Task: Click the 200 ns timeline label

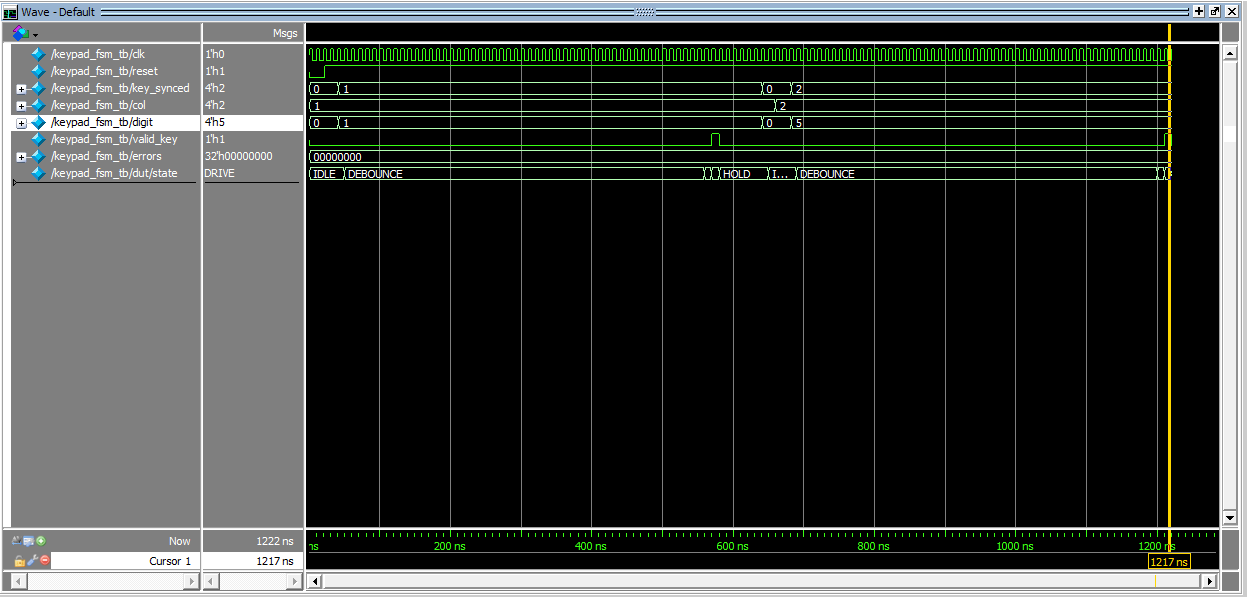Action: tap(449, 546)
